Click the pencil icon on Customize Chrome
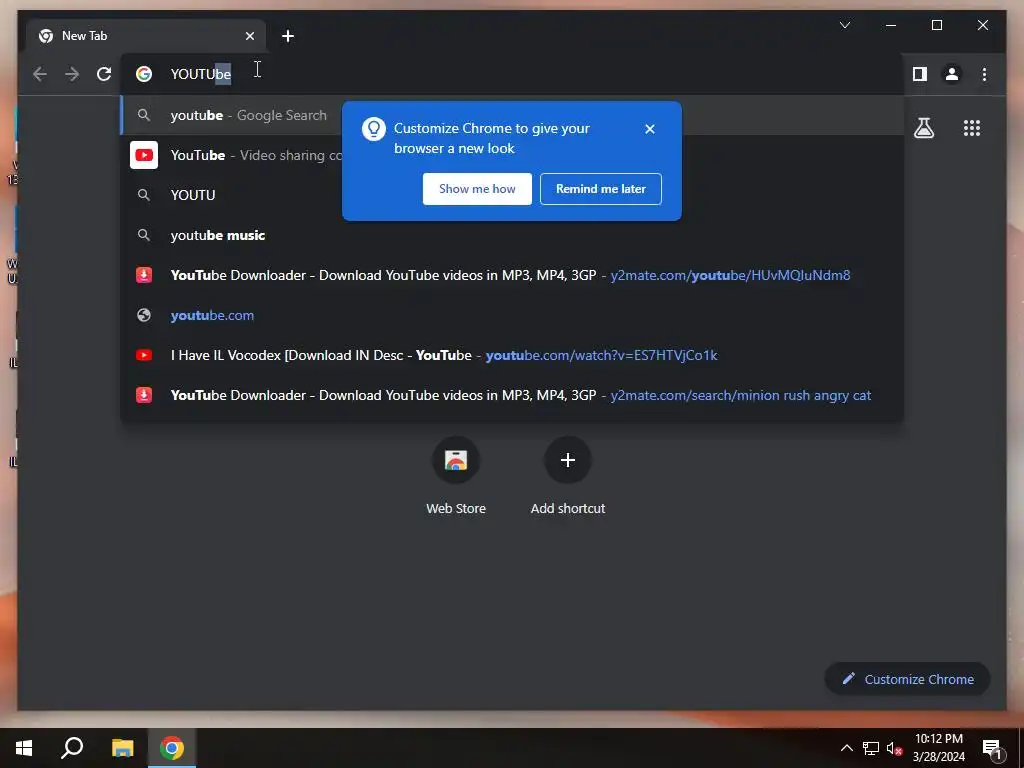1024x768 pixels. 848,679
